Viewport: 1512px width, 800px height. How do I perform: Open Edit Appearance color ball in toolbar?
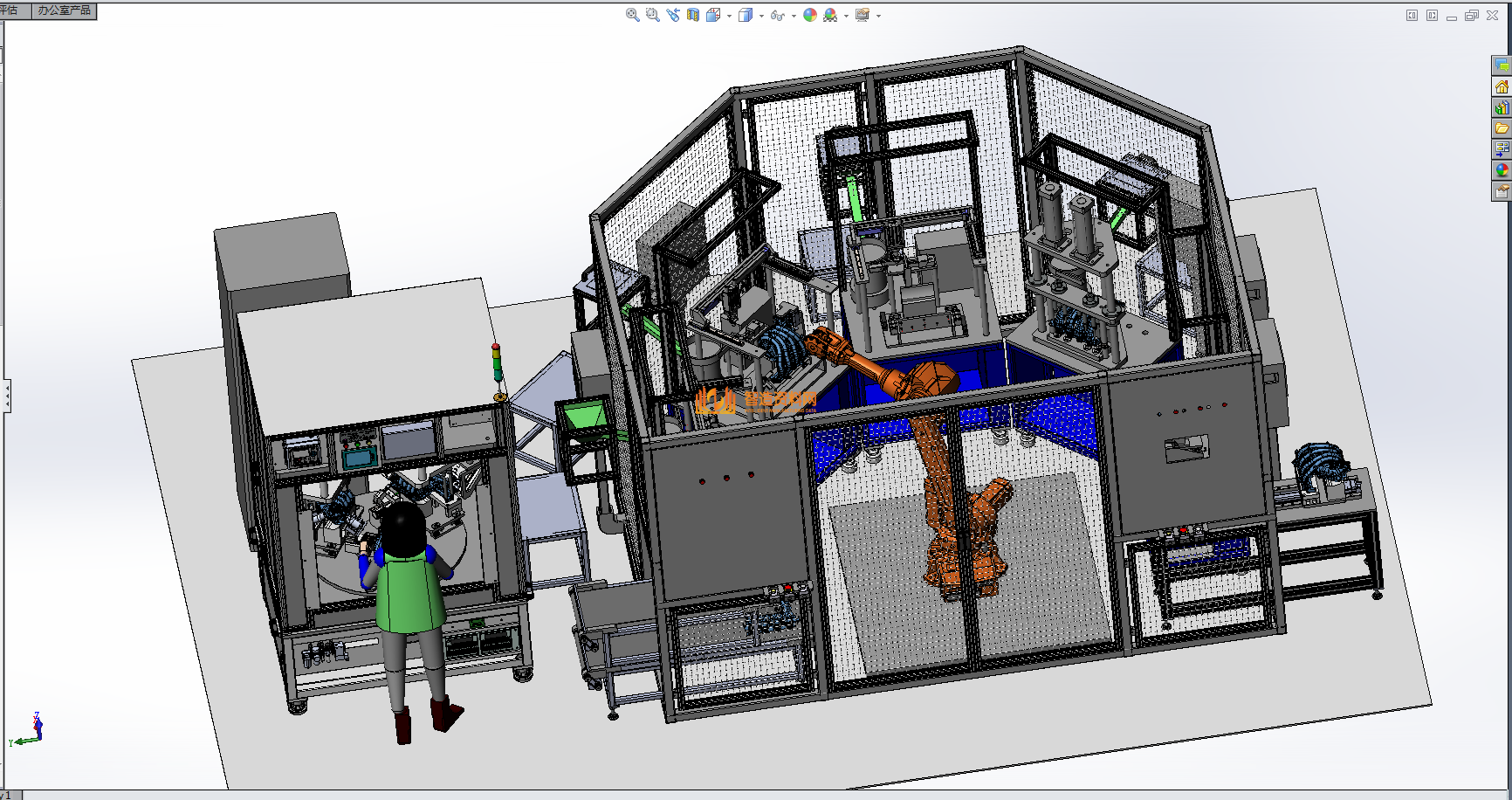(810, 15)
